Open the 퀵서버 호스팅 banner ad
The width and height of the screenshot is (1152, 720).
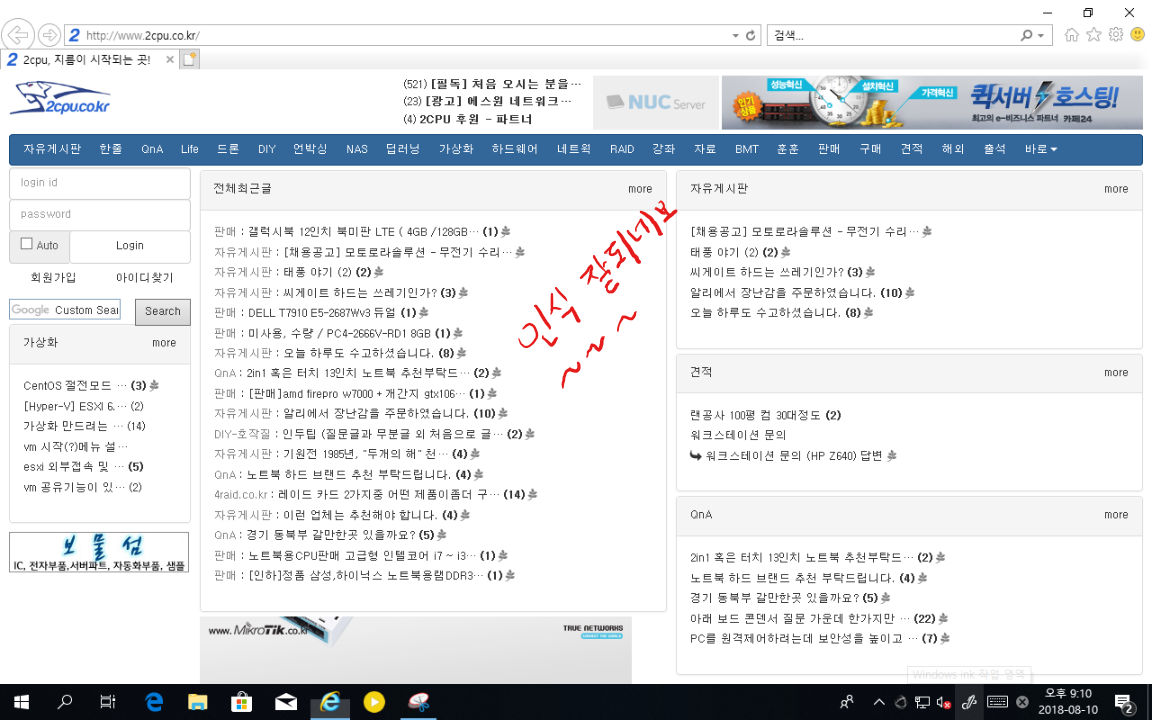click(932, 102)
